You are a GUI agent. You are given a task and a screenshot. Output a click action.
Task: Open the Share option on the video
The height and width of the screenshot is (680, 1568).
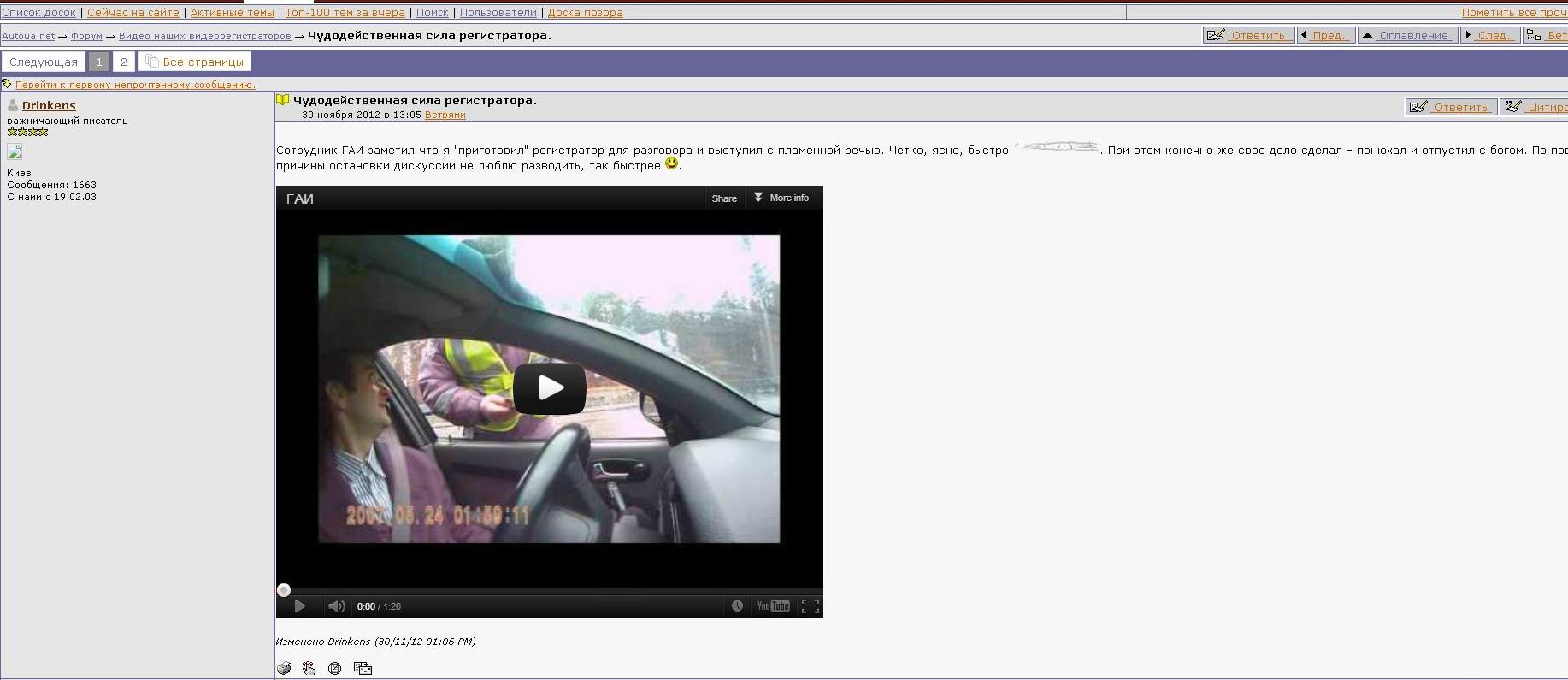(x=724, y=198)
